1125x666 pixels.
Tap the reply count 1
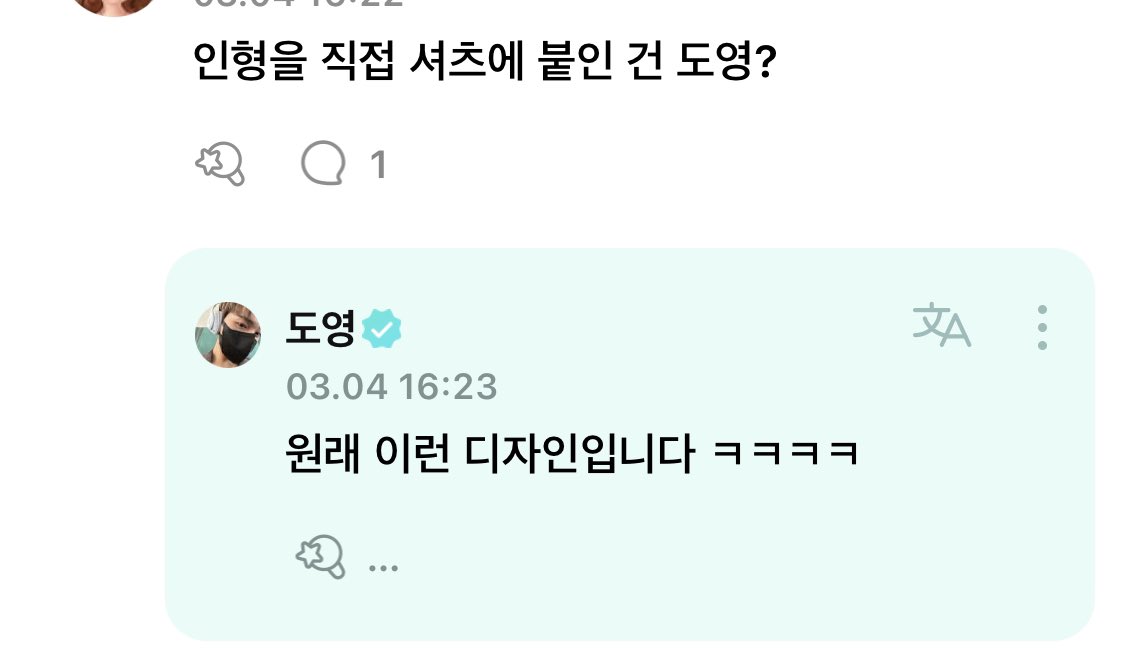point(379,164)
